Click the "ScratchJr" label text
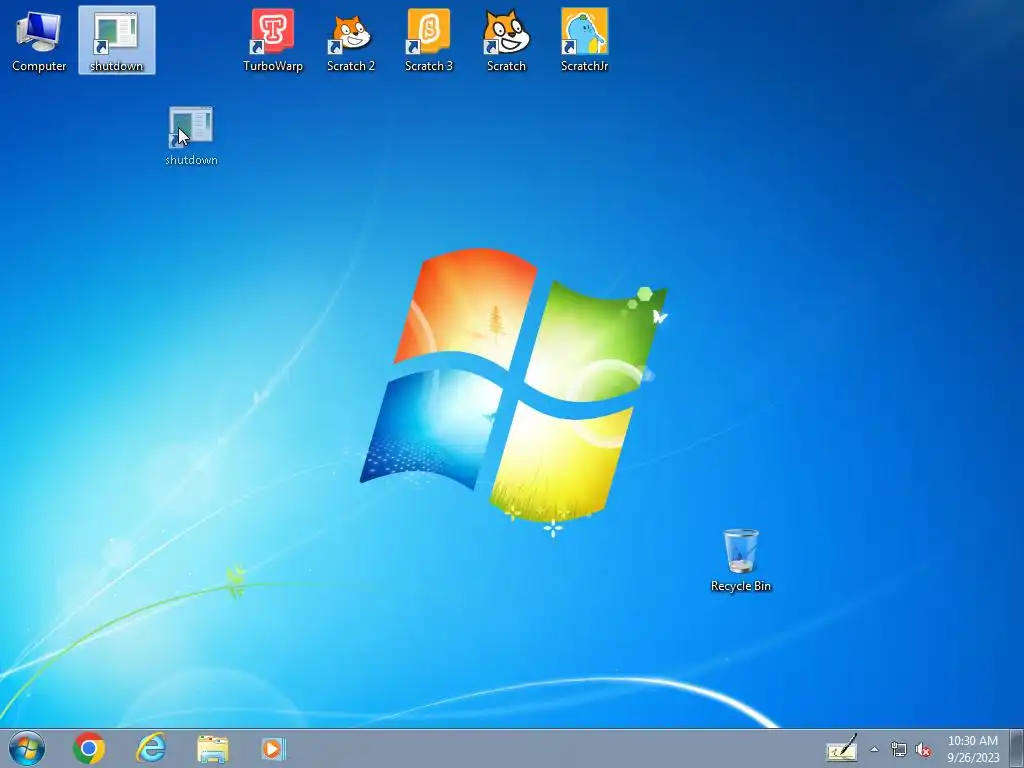The width and height of the screenshot is (1024, 768). 584,66
